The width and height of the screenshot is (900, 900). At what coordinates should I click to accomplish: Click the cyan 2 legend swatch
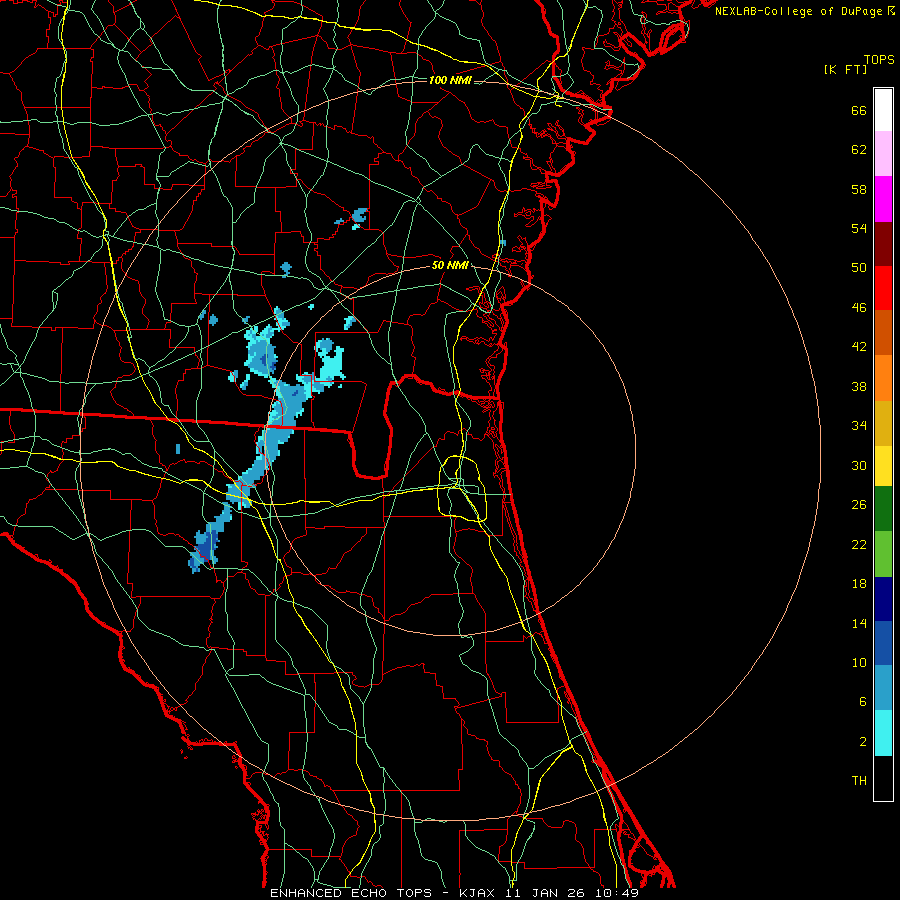883,733
